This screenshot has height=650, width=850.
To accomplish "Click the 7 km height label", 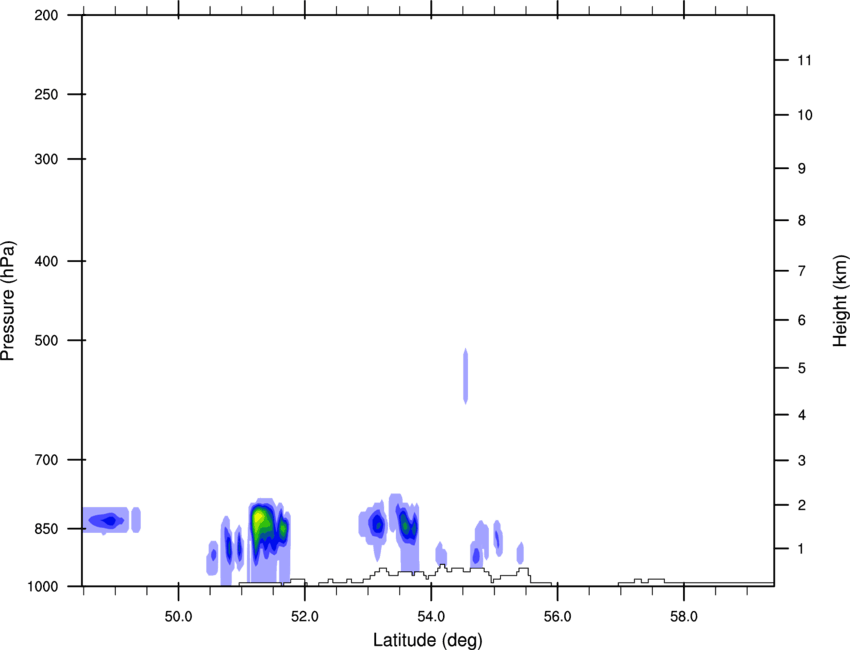I will point(801,271).
